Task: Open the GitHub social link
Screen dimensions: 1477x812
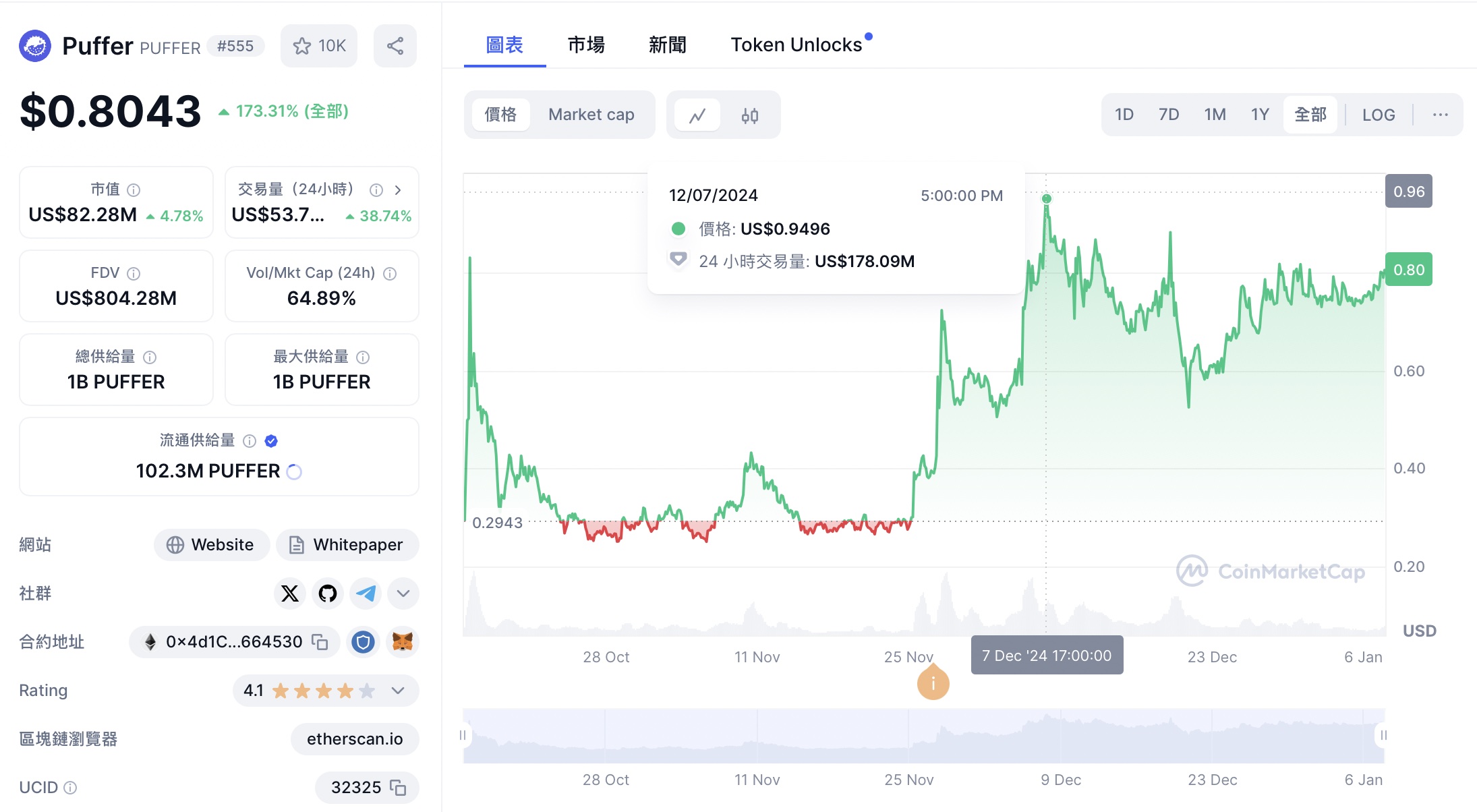Action: 328,593
